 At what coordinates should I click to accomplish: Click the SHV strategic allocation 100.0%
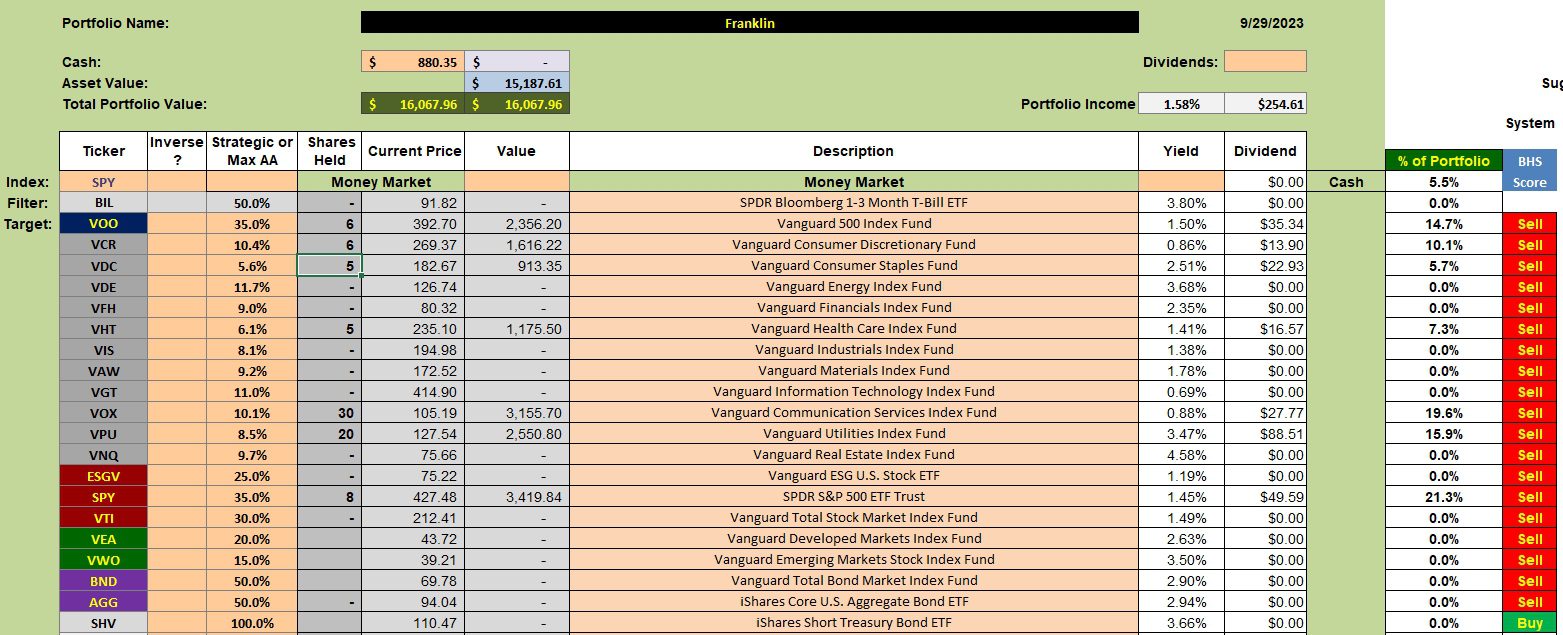click(x=252, y=623)
